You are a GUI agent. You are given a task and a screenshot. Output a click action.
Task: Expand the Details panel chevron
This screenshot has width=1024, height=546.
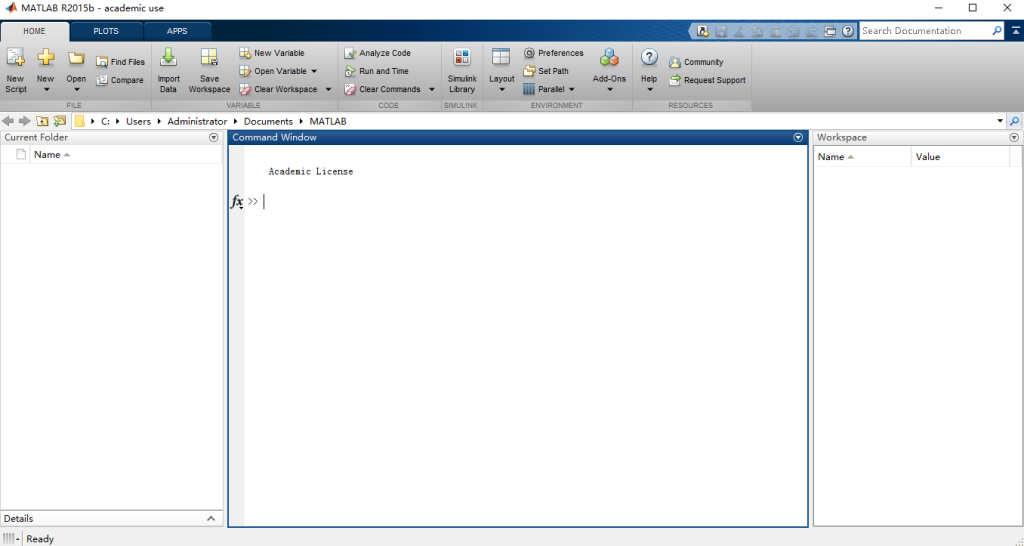coord(211,519)
